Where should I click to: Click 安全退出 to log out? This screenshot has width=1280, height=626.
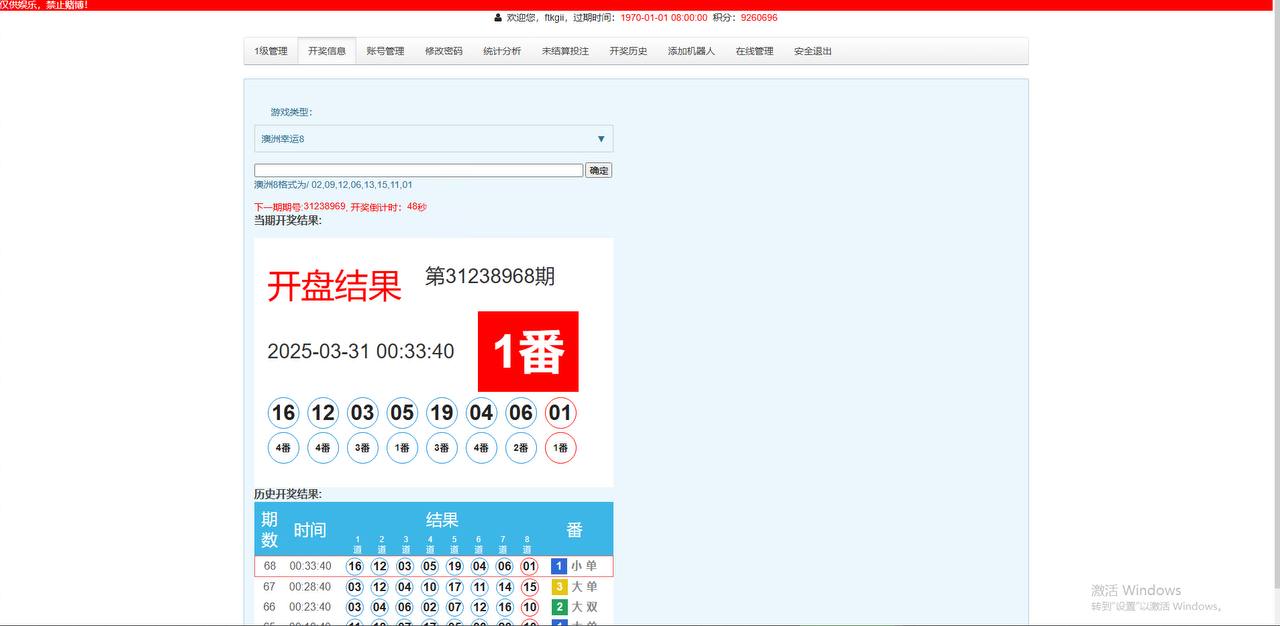click(813, 51)
